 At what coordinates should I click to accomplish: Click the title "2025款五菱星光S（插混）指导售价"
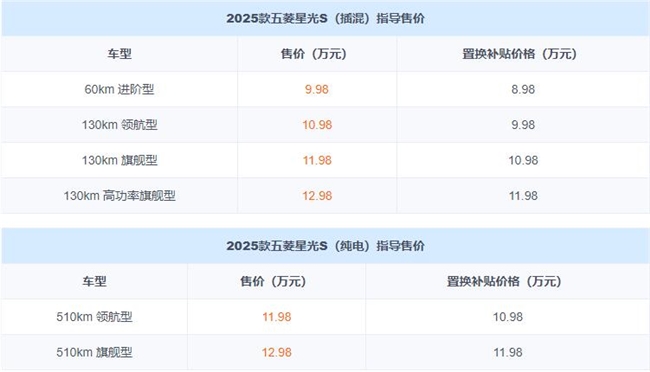coord(325,19)
